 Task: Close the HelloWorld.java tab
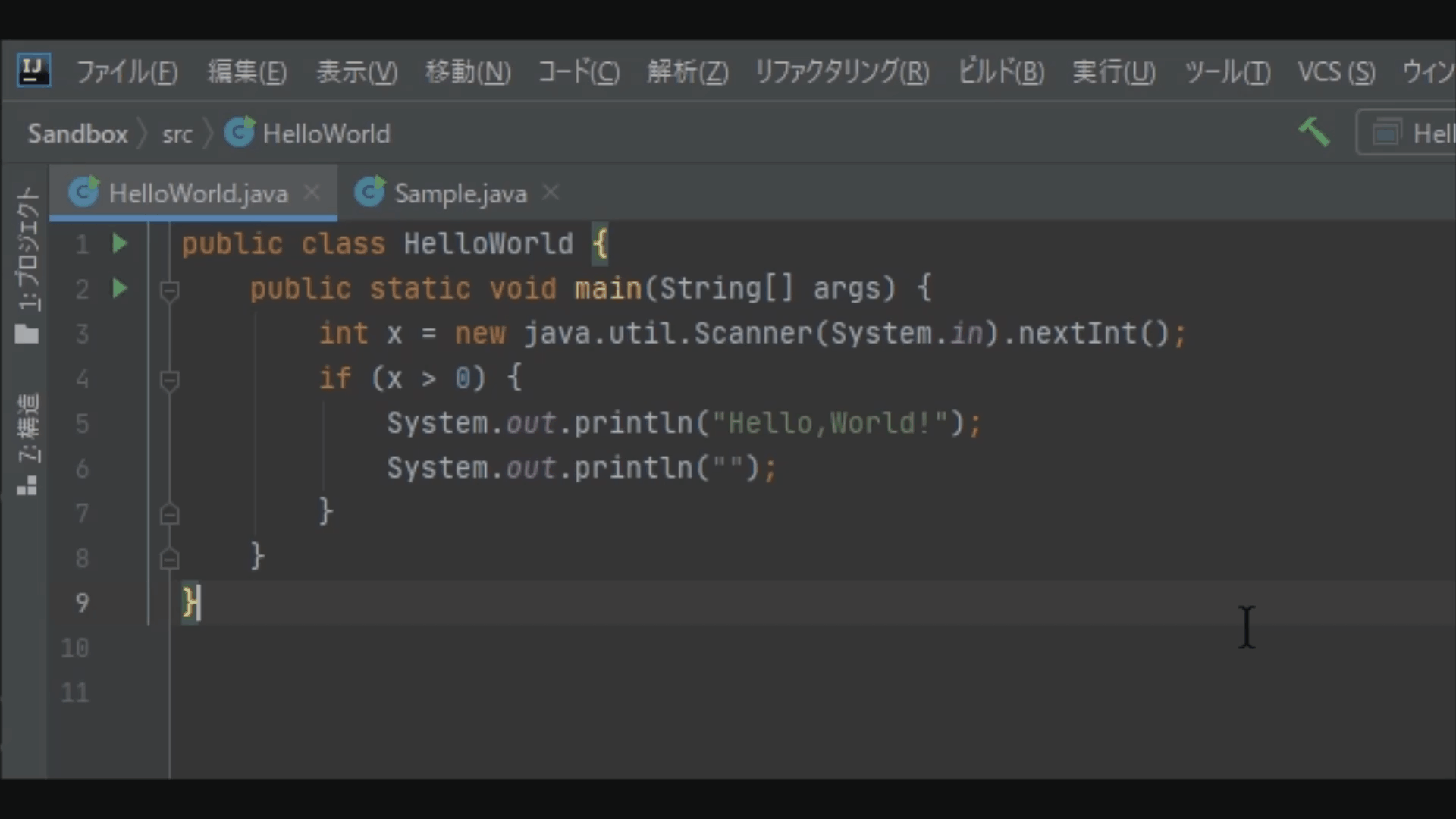pos(312,193)
